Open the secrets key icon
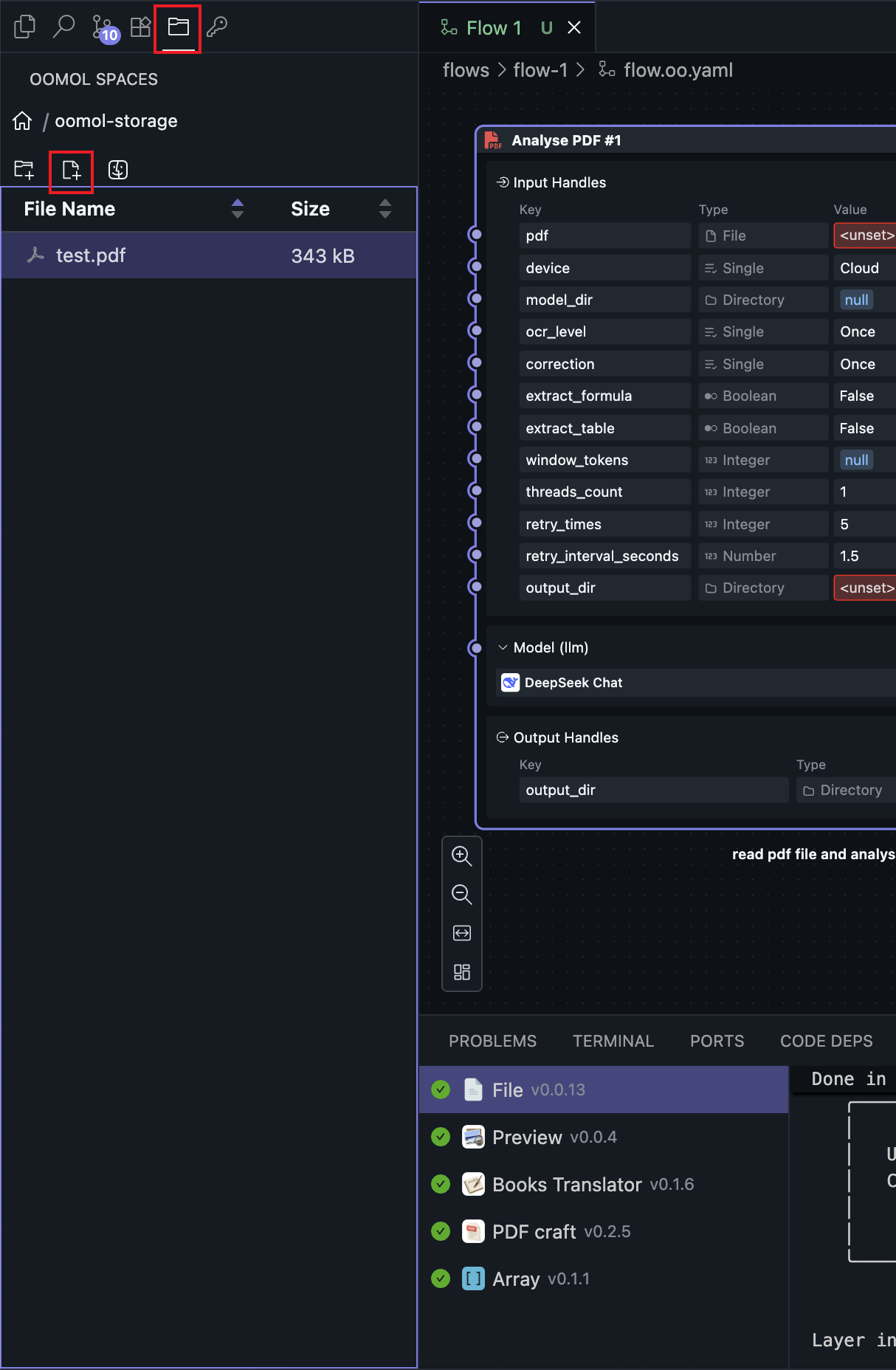Screen dimensions: 896x1370 (x=217, y=27)
